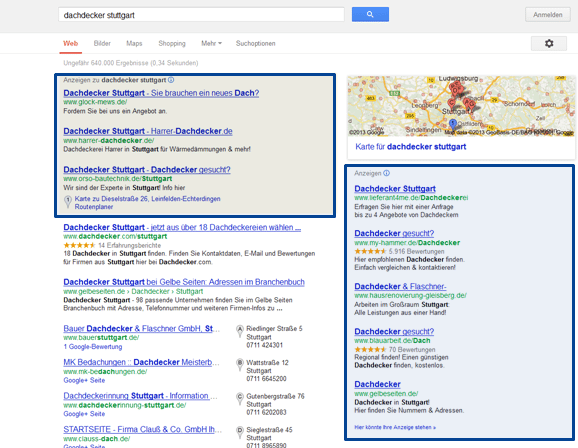Open the Stuttgart map thumbnail
Screen dimensions: 578x448
tap(461, 106)
